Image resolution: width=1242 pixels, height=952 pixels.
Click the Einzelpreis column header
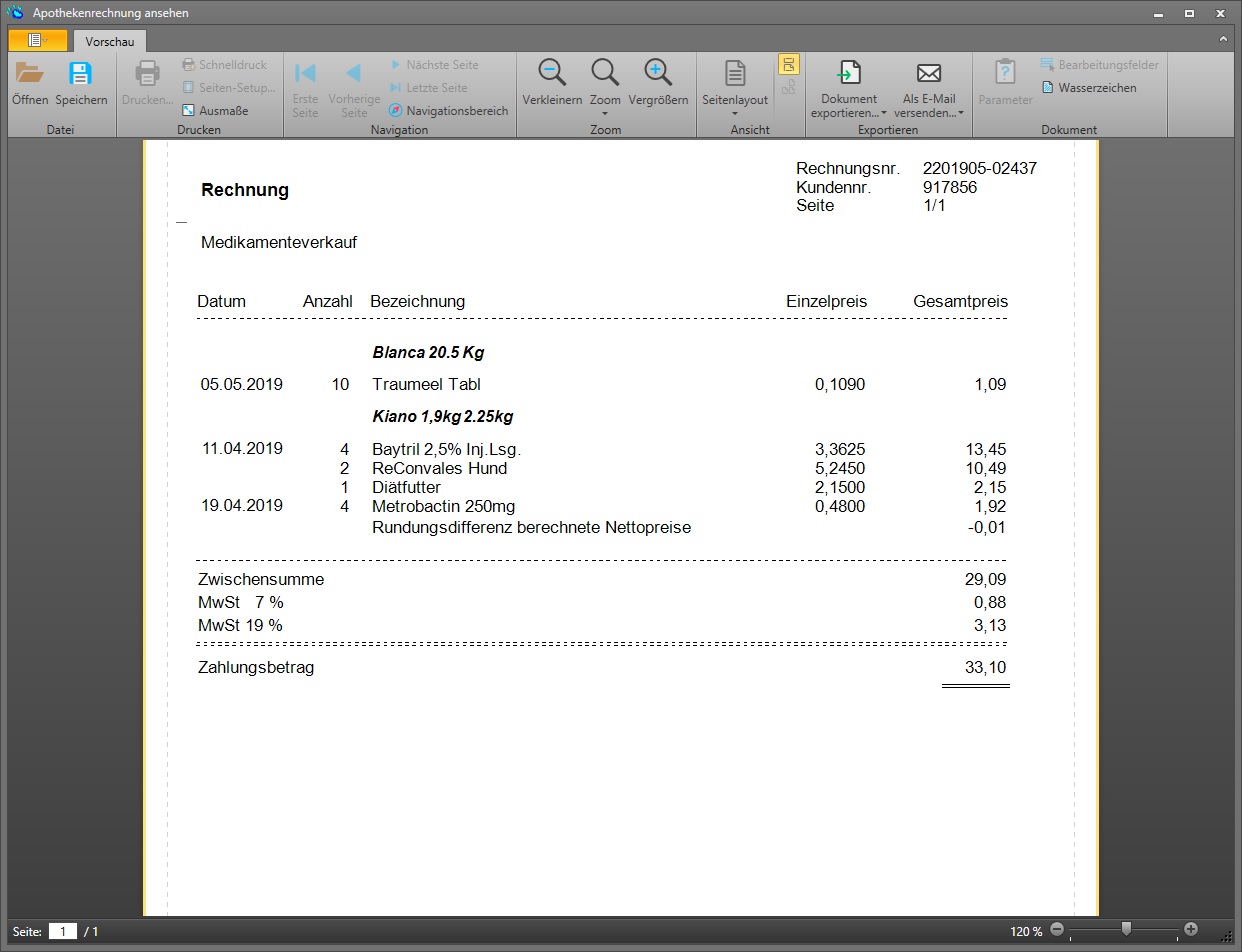(x=827, y=301)
